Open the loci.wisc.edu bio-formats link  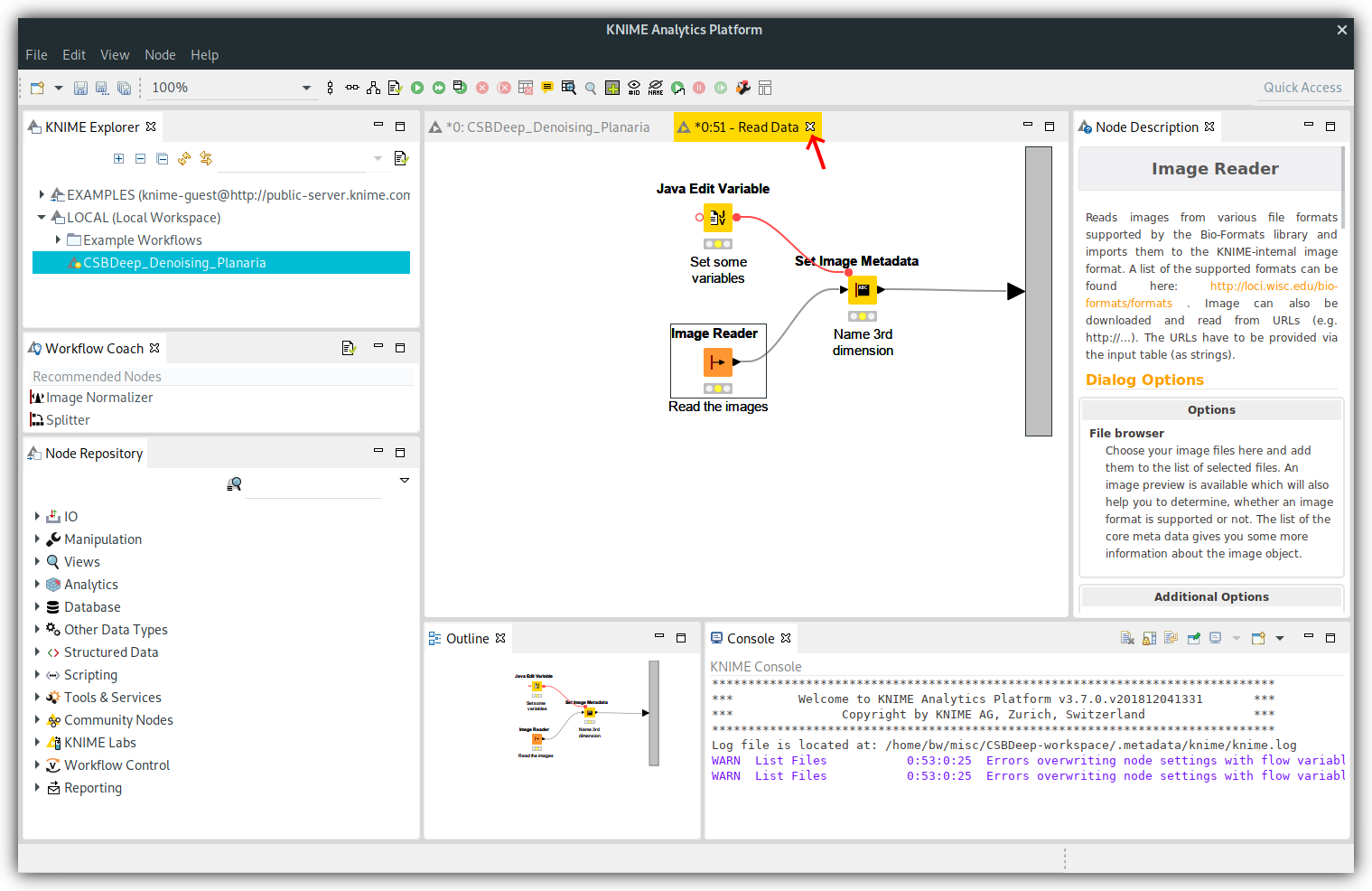(x=1273, y=286)
